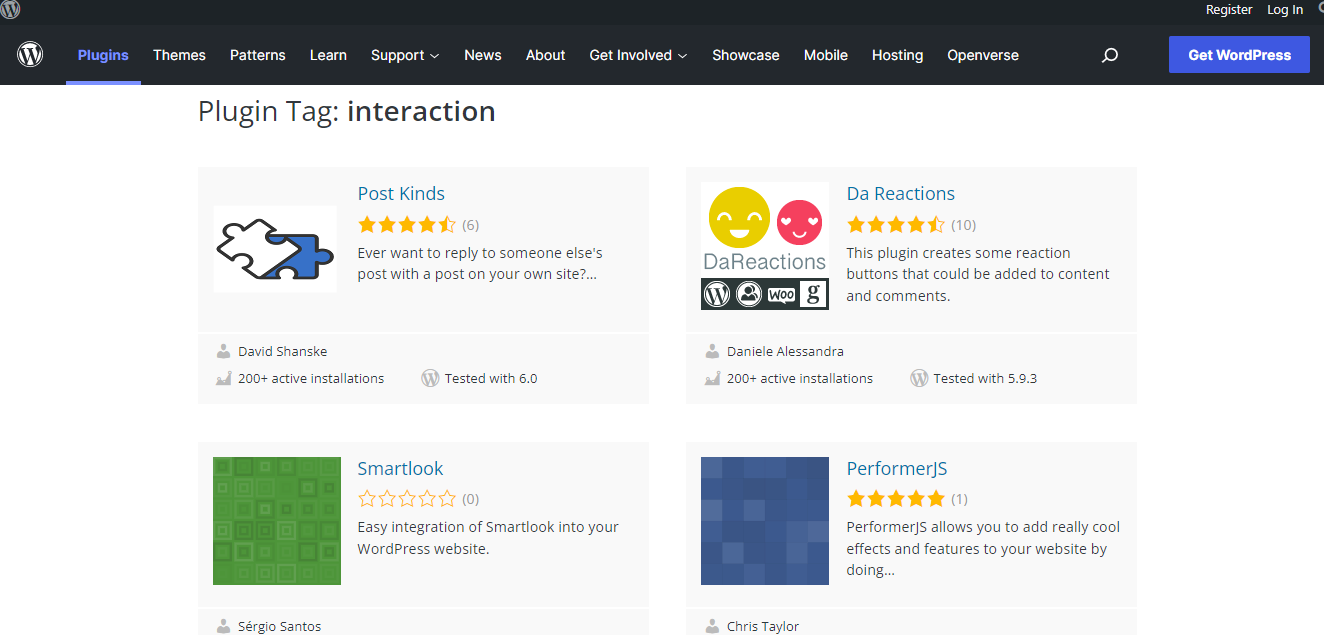Select the Openverse menu item

pyautogui.click(x=983, y=55)
